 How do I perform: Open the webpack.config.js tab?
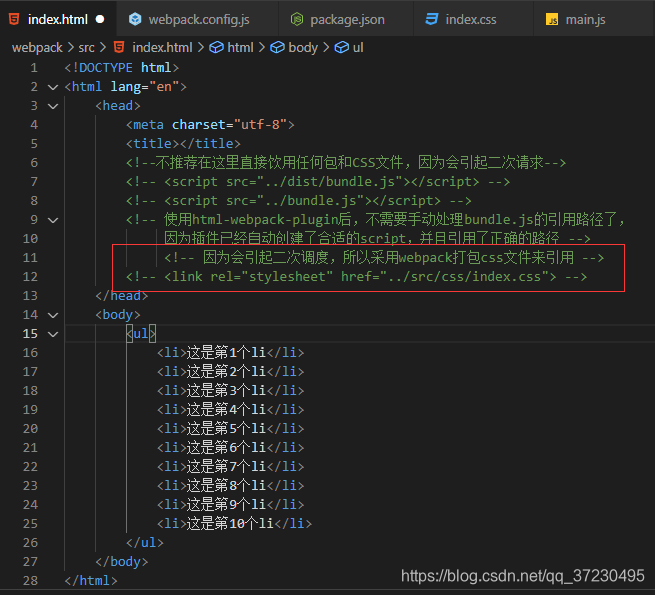point(198,19)
